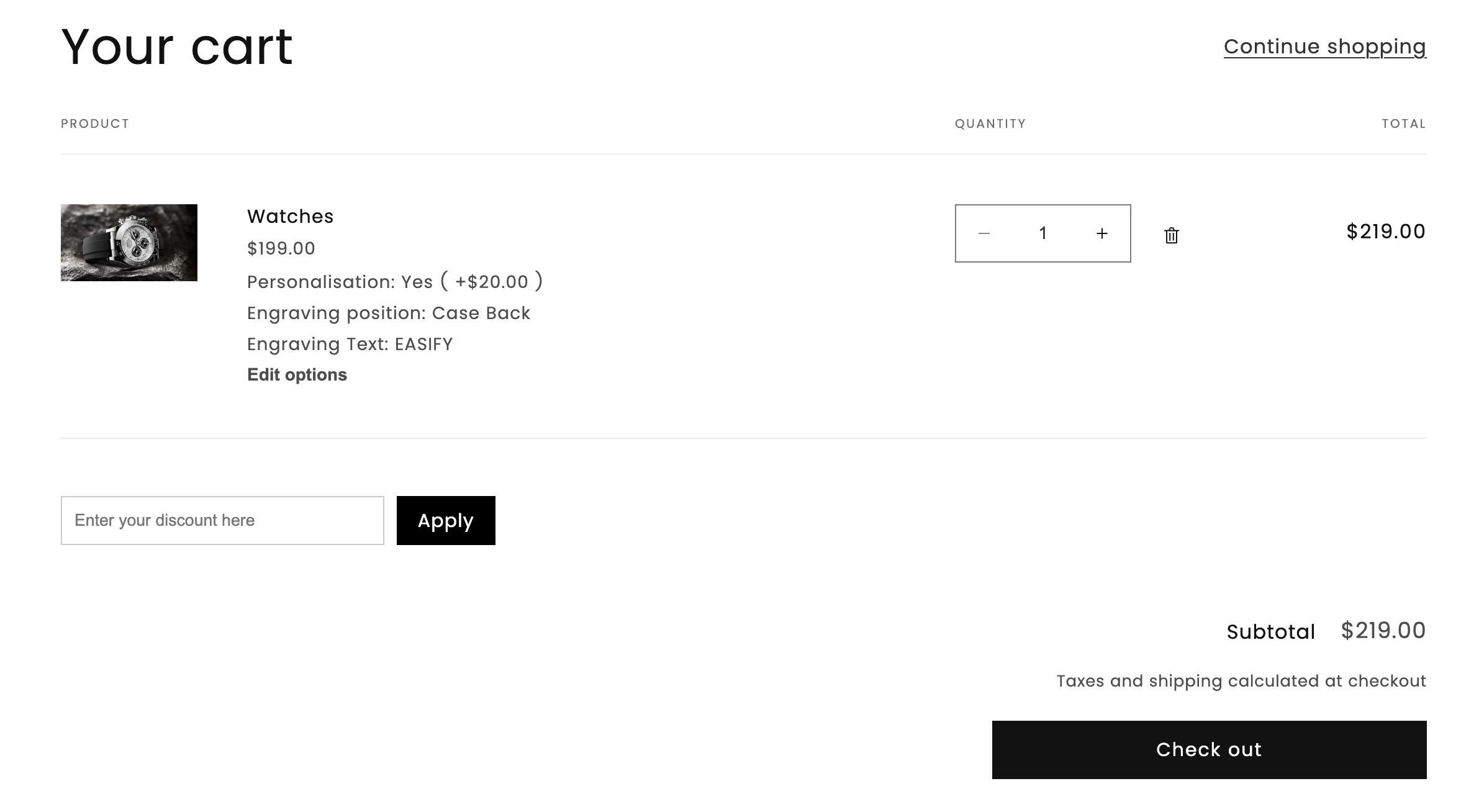This screenshot has width=1479, height=812.
Task: Click the trash icon to remove Watches
Action: tap(1171, 235)
